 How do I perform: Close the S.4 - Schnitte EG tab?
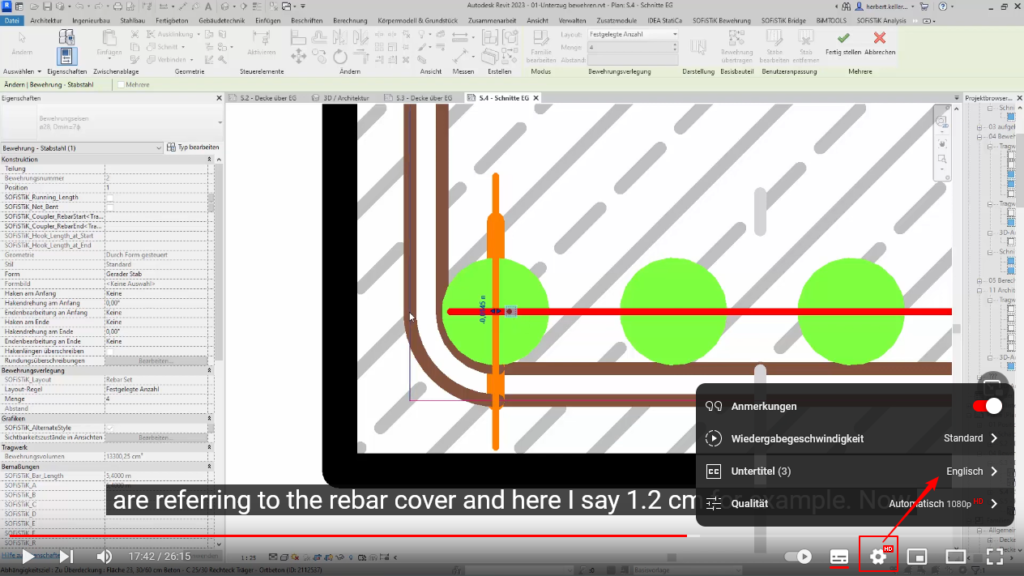pyautogui.click(x=536, y=98)
